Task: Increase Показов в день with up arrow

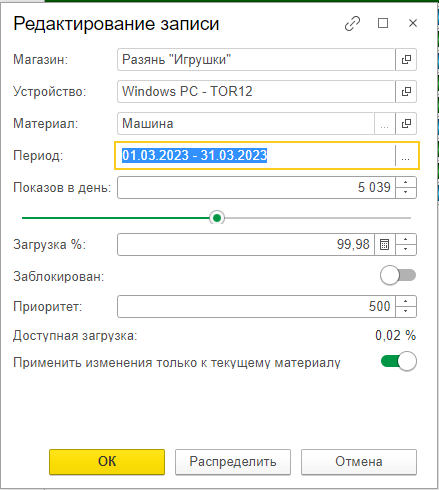Action: [x=406, y=182]
